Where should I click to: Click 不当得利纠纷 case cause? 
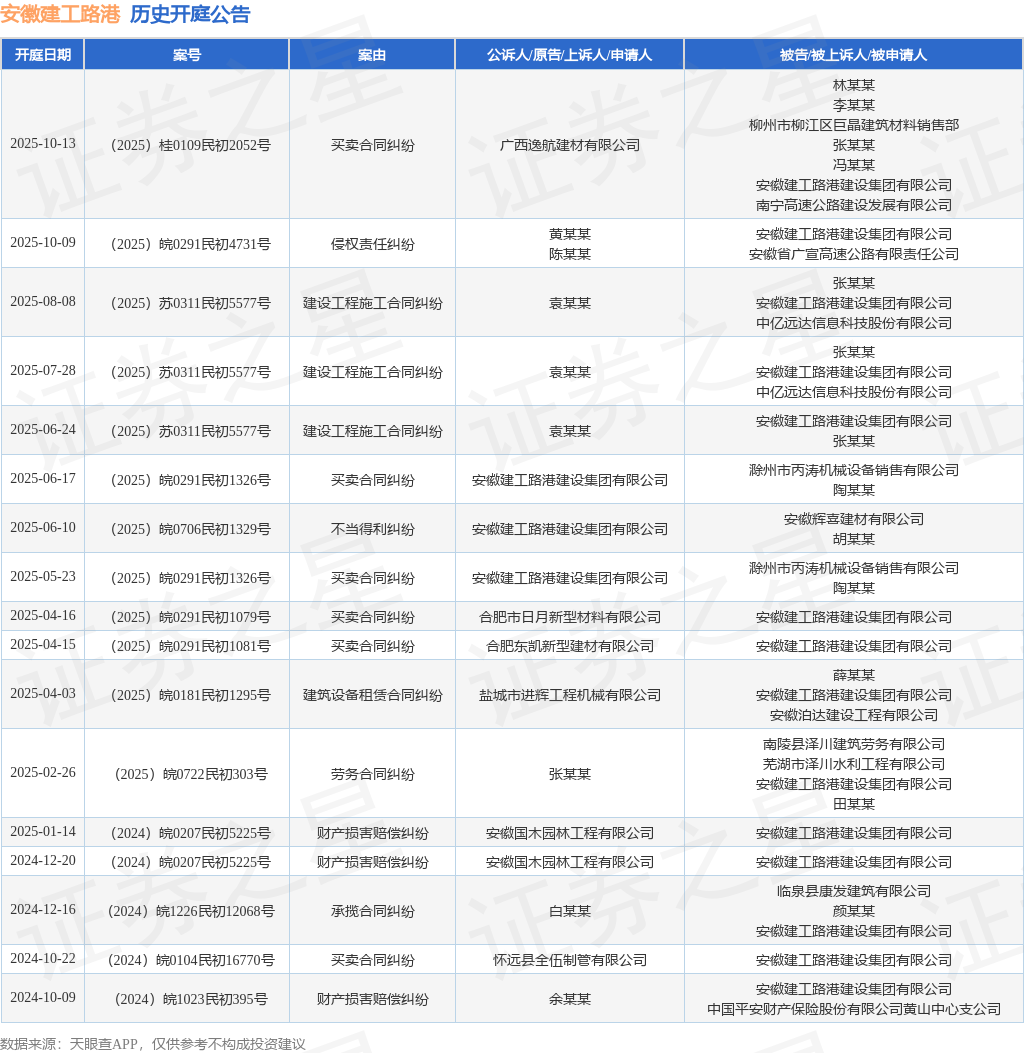pos(372,529)
